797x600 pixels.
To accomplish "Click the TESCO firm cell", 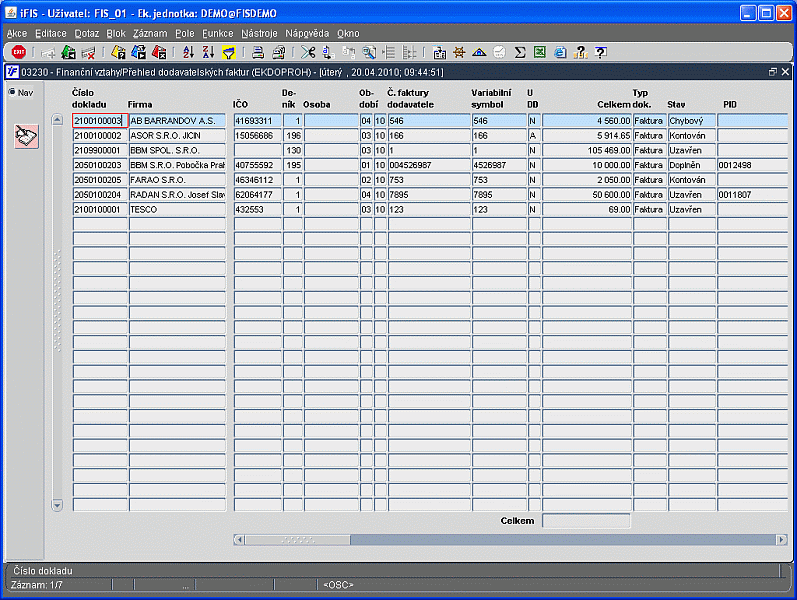I will tap(177, 209).
